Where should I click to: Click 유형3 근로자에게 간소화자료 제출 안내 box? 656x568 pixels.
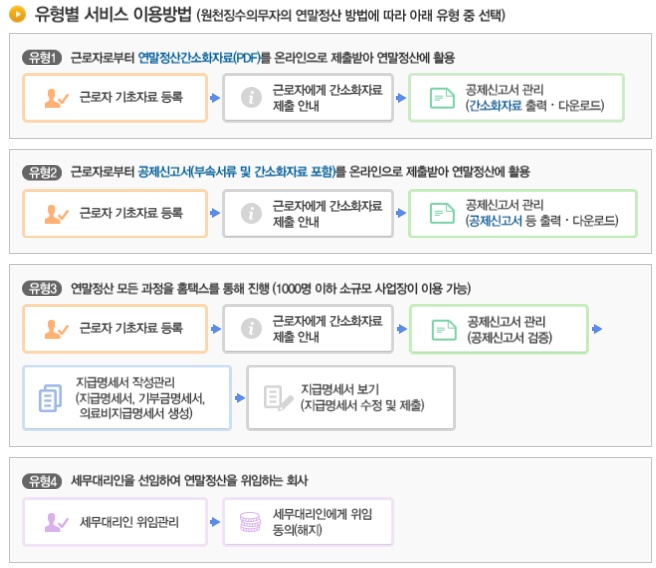(x=308, y=328)
